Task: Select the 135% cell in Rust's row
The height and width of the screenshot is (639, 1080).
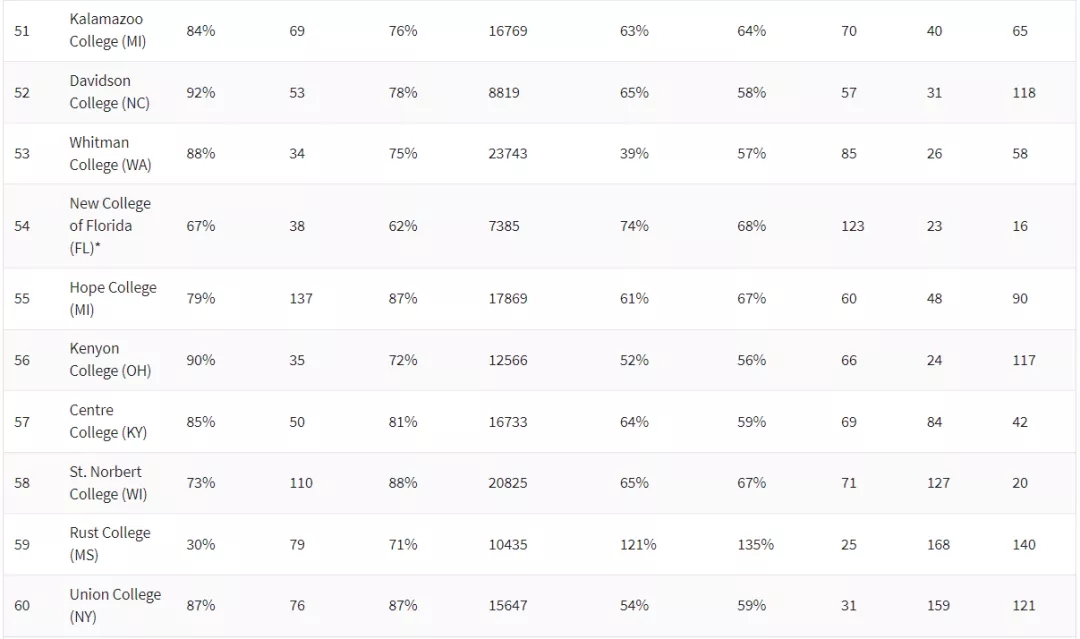Action: (755, 544)
